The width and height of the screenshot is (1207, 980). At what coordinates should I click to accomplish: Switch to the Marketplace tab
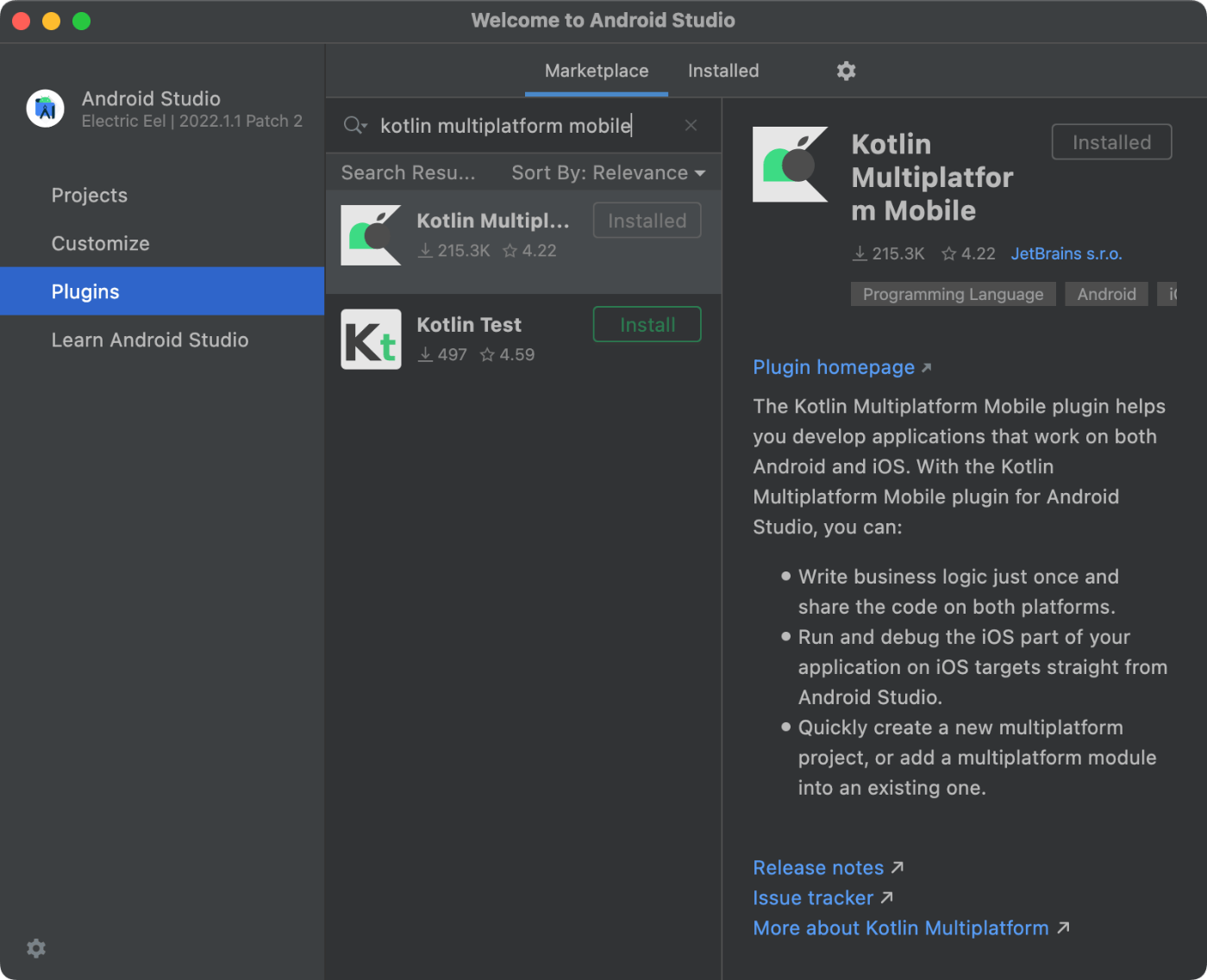[x=597, y=71]
